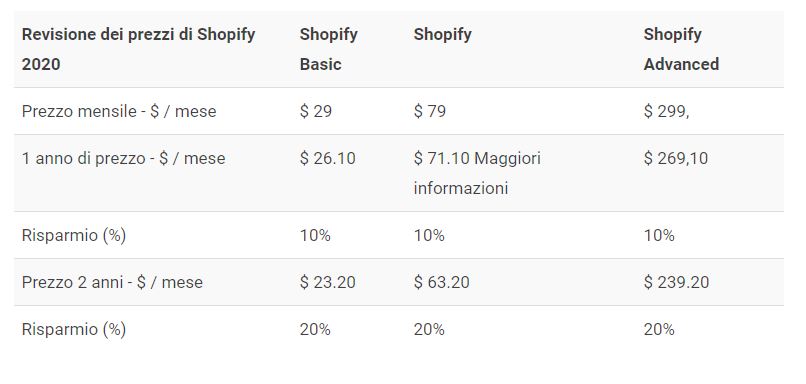This screenshot has height=384, width=806.
Task: Select the 20% savings under Shopify Advanced
Action: [x=659, y=329]
